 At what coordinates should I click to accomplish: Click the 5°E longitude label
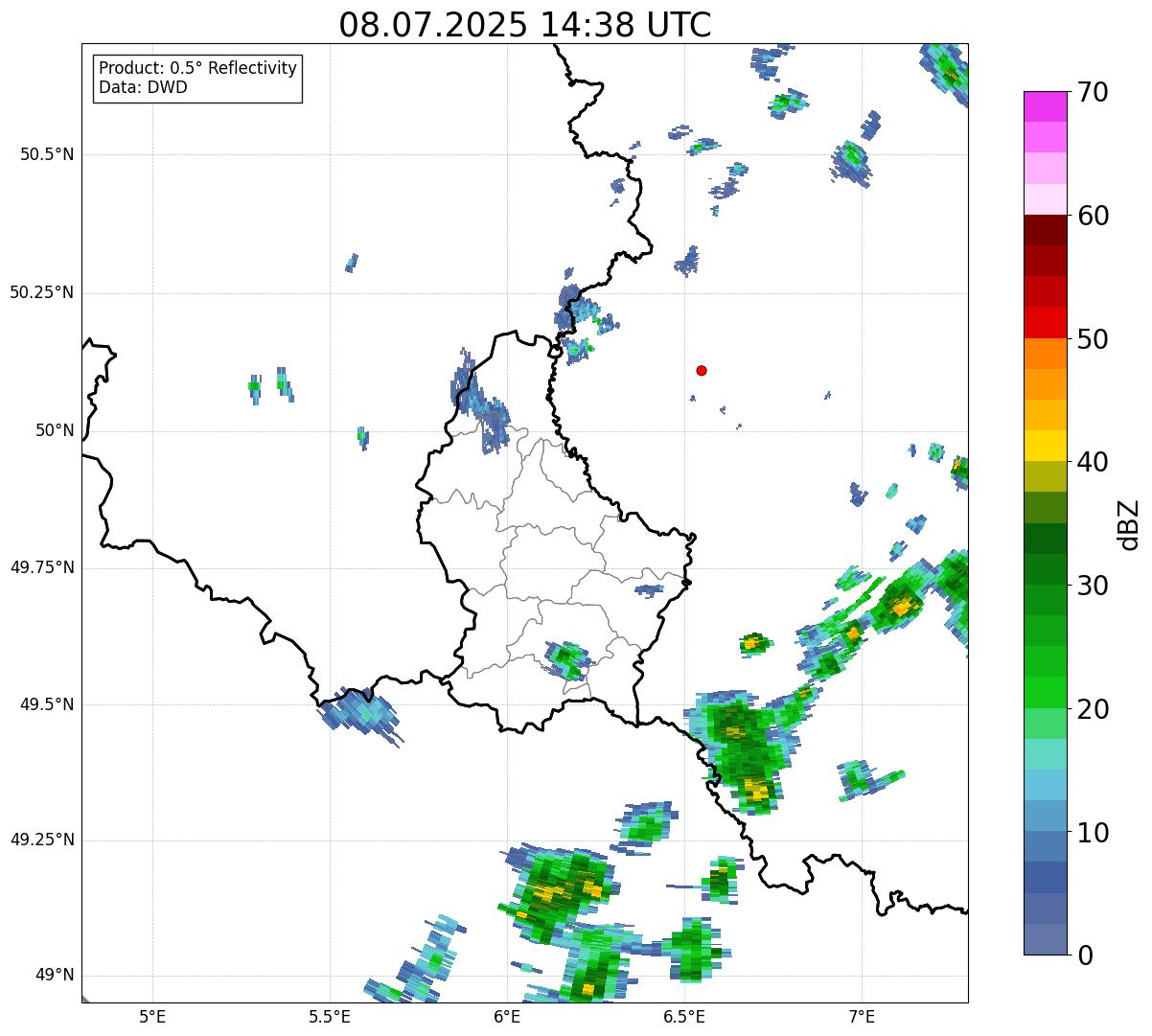click(x=152, y=1016)
